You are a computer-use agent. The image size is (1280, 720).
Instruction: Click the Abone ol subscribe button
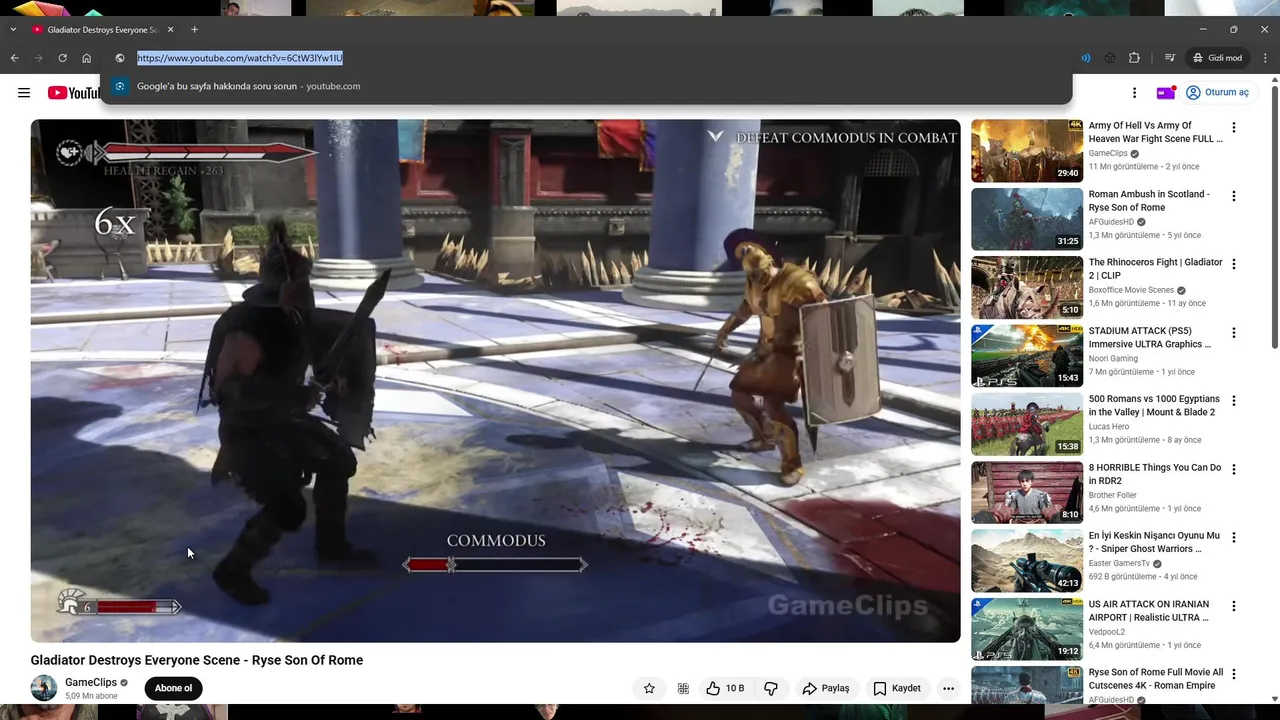tap(173, 688)
